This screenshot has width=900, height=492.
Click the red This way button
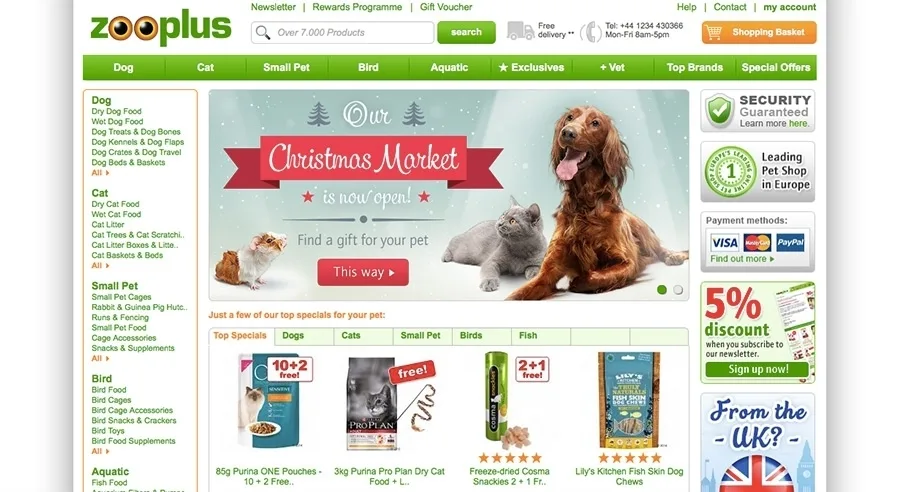point(363,272)
